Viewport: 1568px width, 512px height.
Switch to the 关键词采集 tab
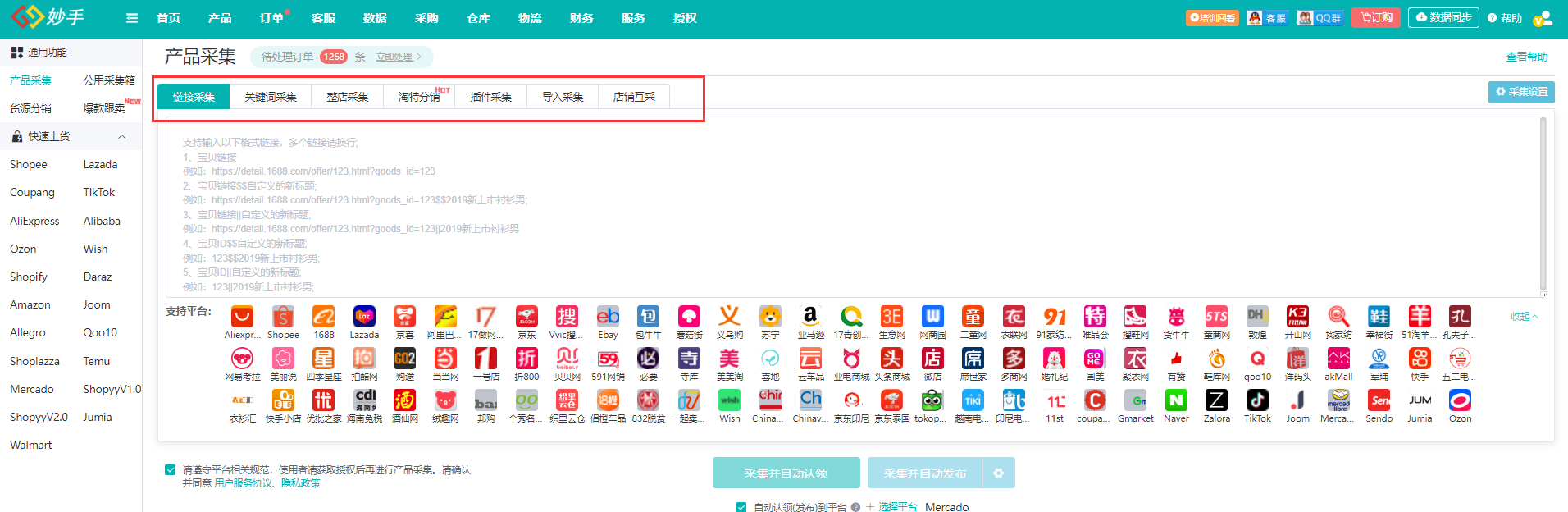click(x=271, y=97)
